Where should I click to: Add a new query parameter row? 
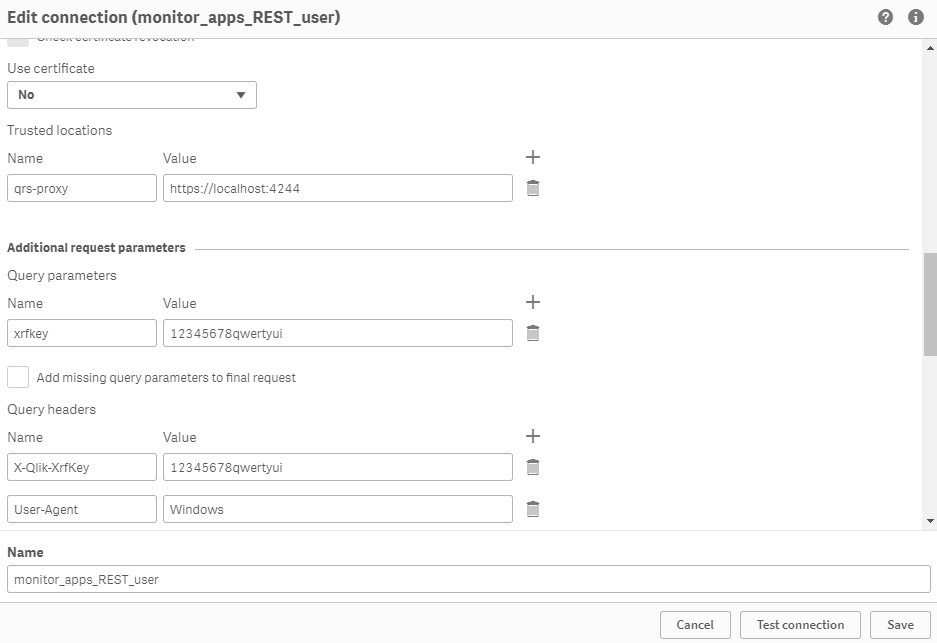(x=533, y=302)
